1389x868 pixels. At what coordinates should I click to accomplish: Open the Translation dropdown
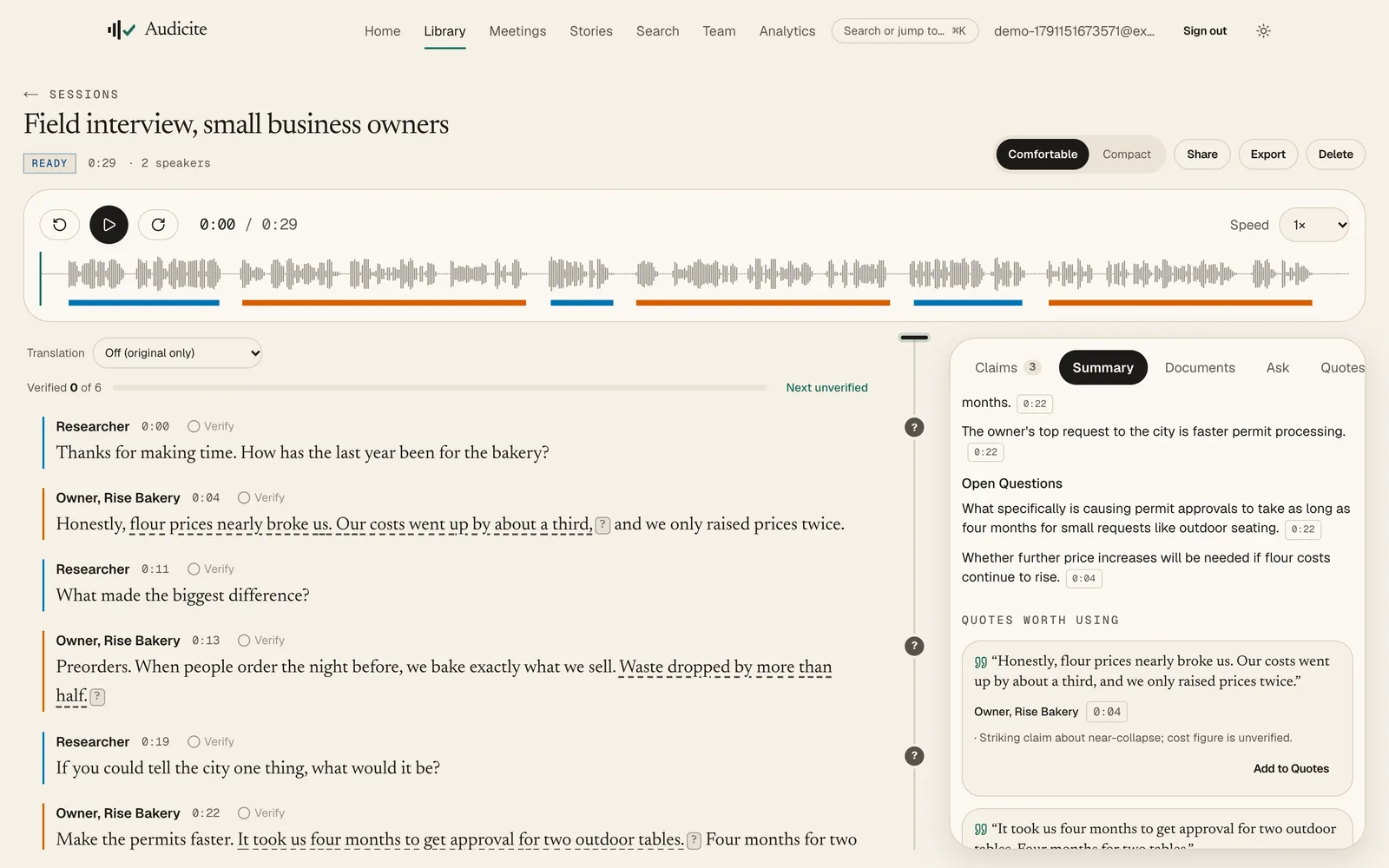click(178, 353)
